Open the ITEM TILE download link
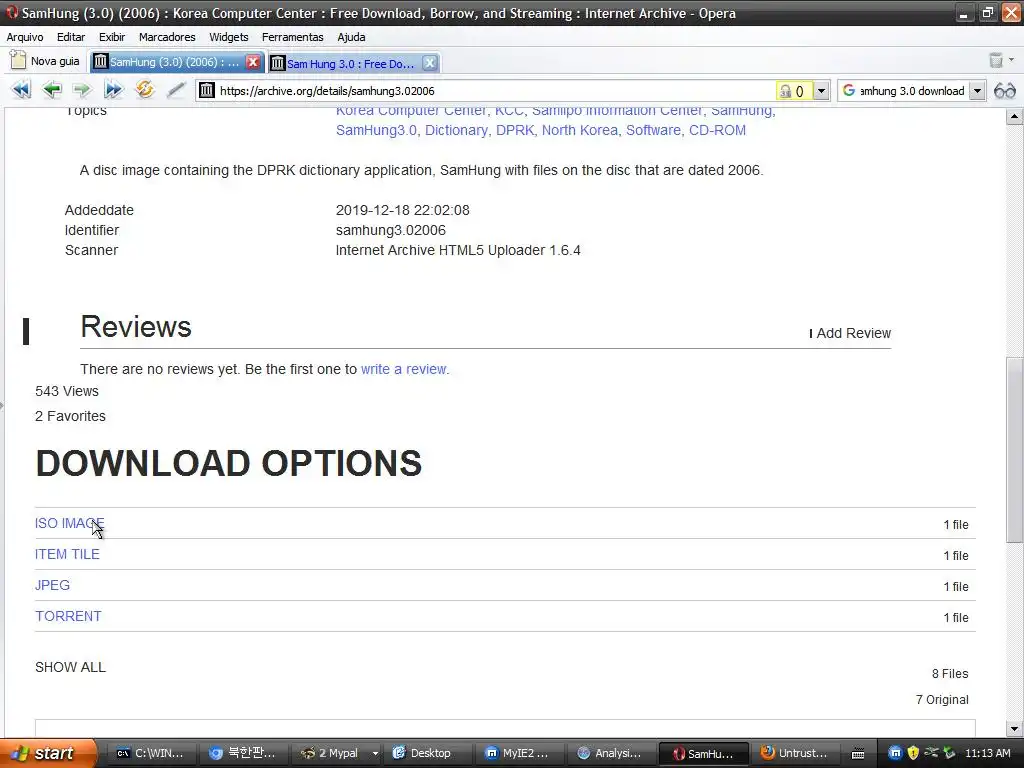1024x768 pixels. pyautogui.click(x=67, y=554)
